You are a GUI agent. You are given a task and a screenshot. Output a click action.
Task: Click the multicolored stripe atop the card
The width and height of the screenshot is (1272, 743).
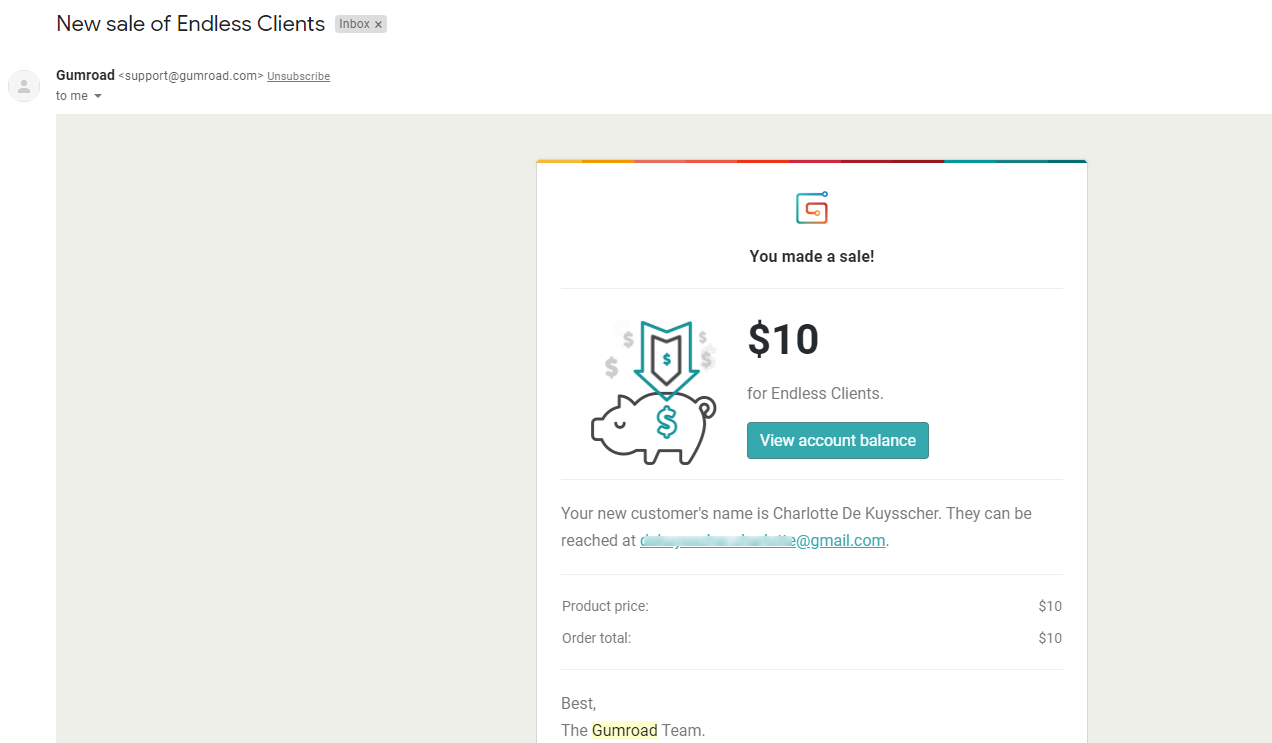(812, 161)
